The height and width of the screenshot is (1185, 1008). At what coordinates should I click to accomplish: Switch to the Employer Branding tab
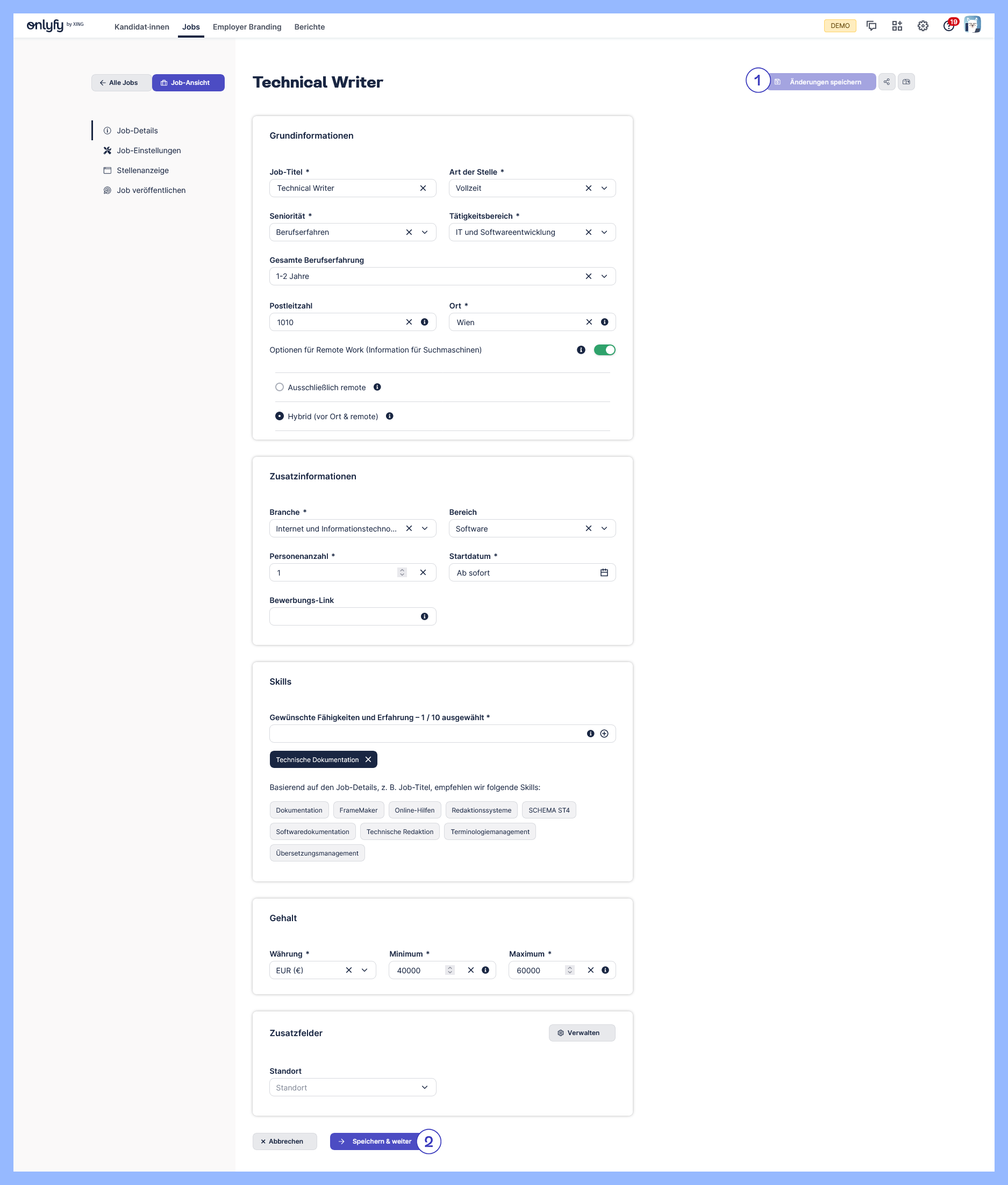247,27
